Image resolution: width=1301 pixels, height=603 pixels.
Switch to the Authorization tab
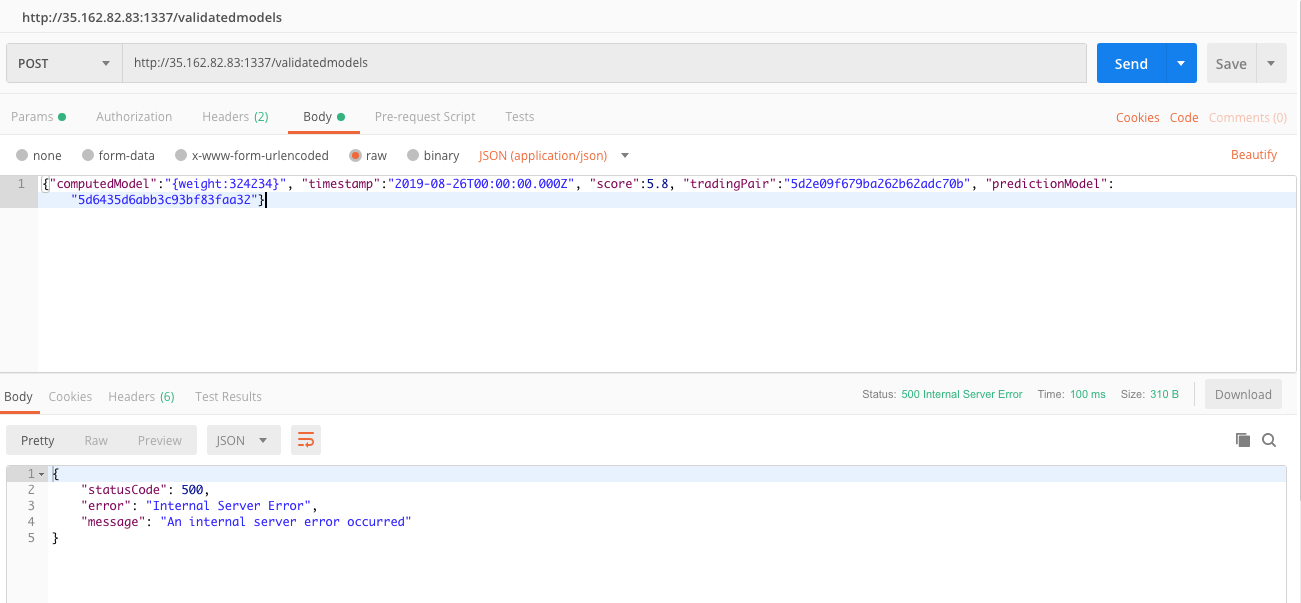point(134,117)
